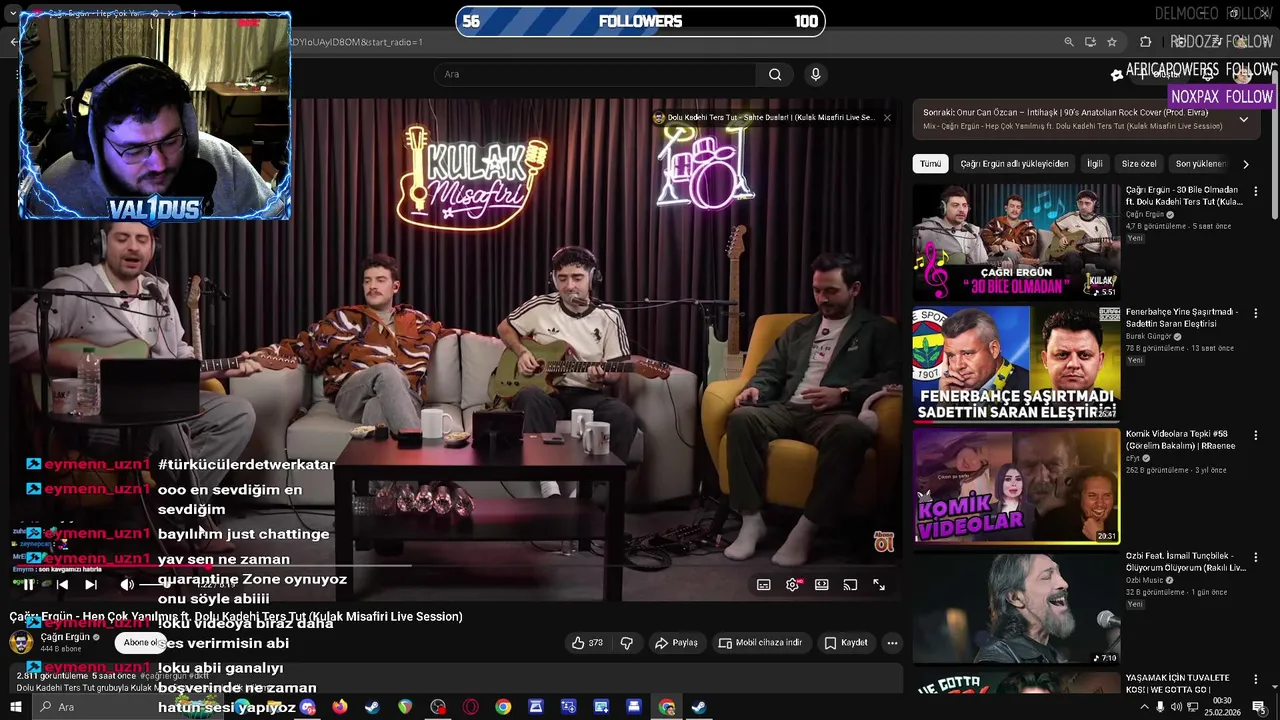Image resolution: width=1280 pixels, height=720 pixels.
Task: Open the browser extensions puzzle icon
Action: [1146, 42]
